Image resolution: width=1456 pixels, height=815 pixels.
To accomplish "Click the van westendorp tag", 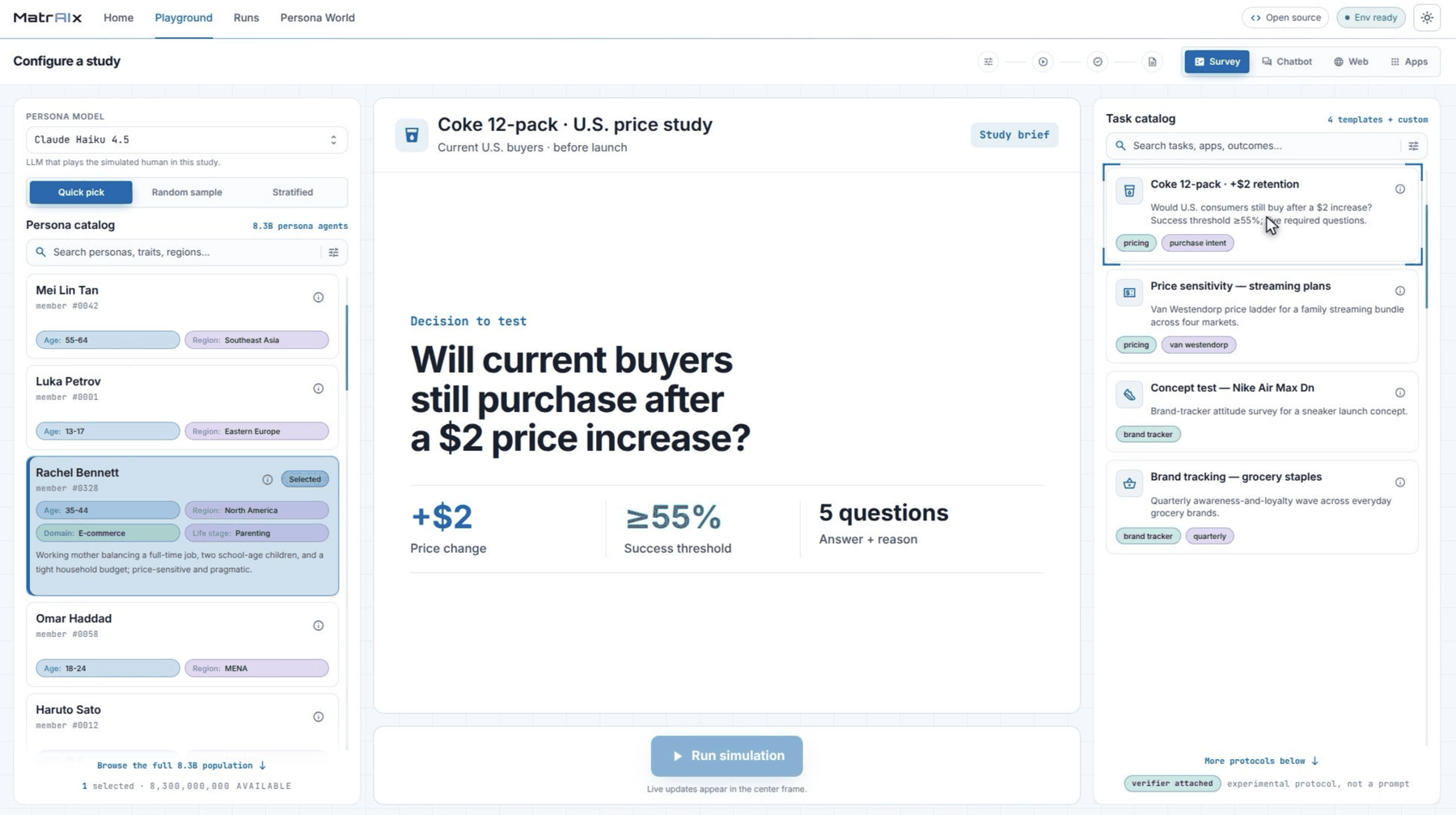I will point(1198,345).
